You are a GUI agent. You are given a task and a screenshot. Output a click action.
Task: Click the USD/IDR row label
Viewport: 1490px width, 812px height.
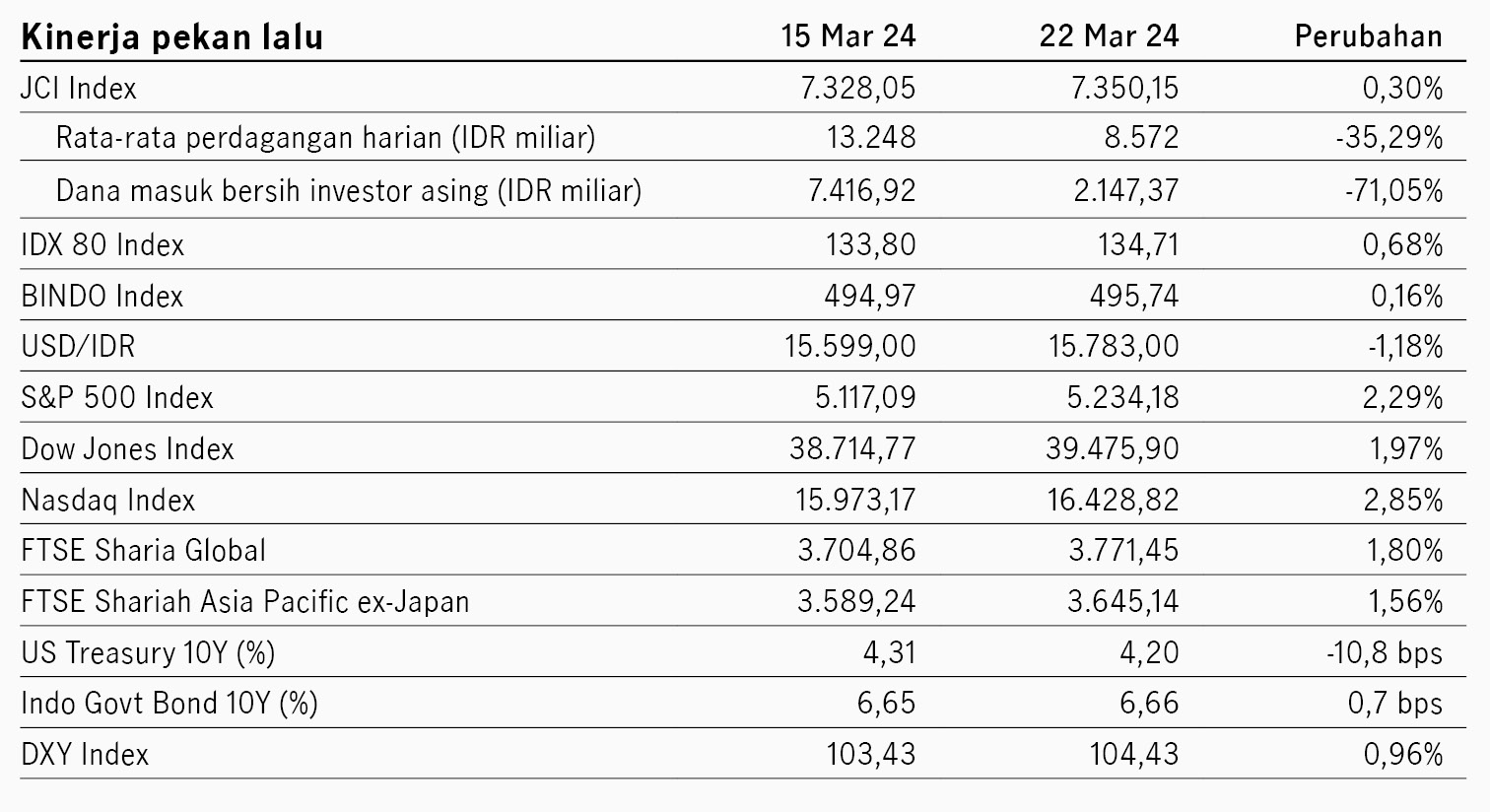pyautogui.click(x=78, y=347)
